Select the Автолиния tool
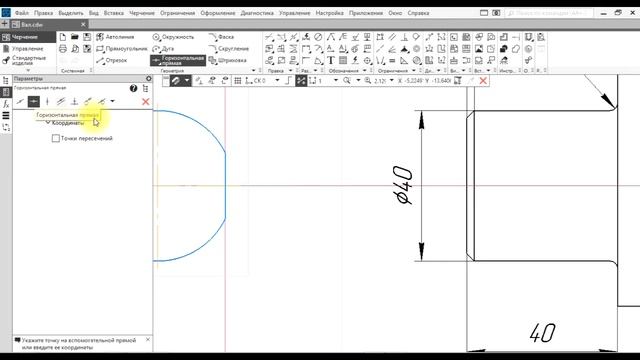This screenshot has height=360, width=640. click(115, 37)
